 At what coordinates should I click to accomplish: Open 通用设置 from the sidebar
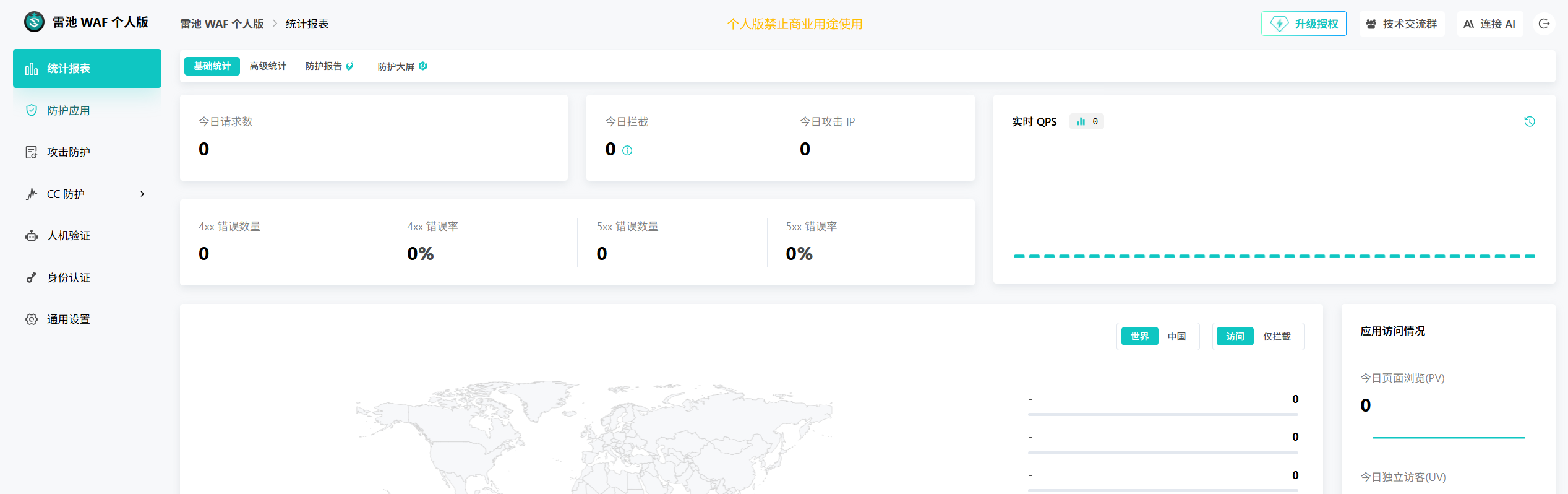pyautogui.click(x=69, y=319)
